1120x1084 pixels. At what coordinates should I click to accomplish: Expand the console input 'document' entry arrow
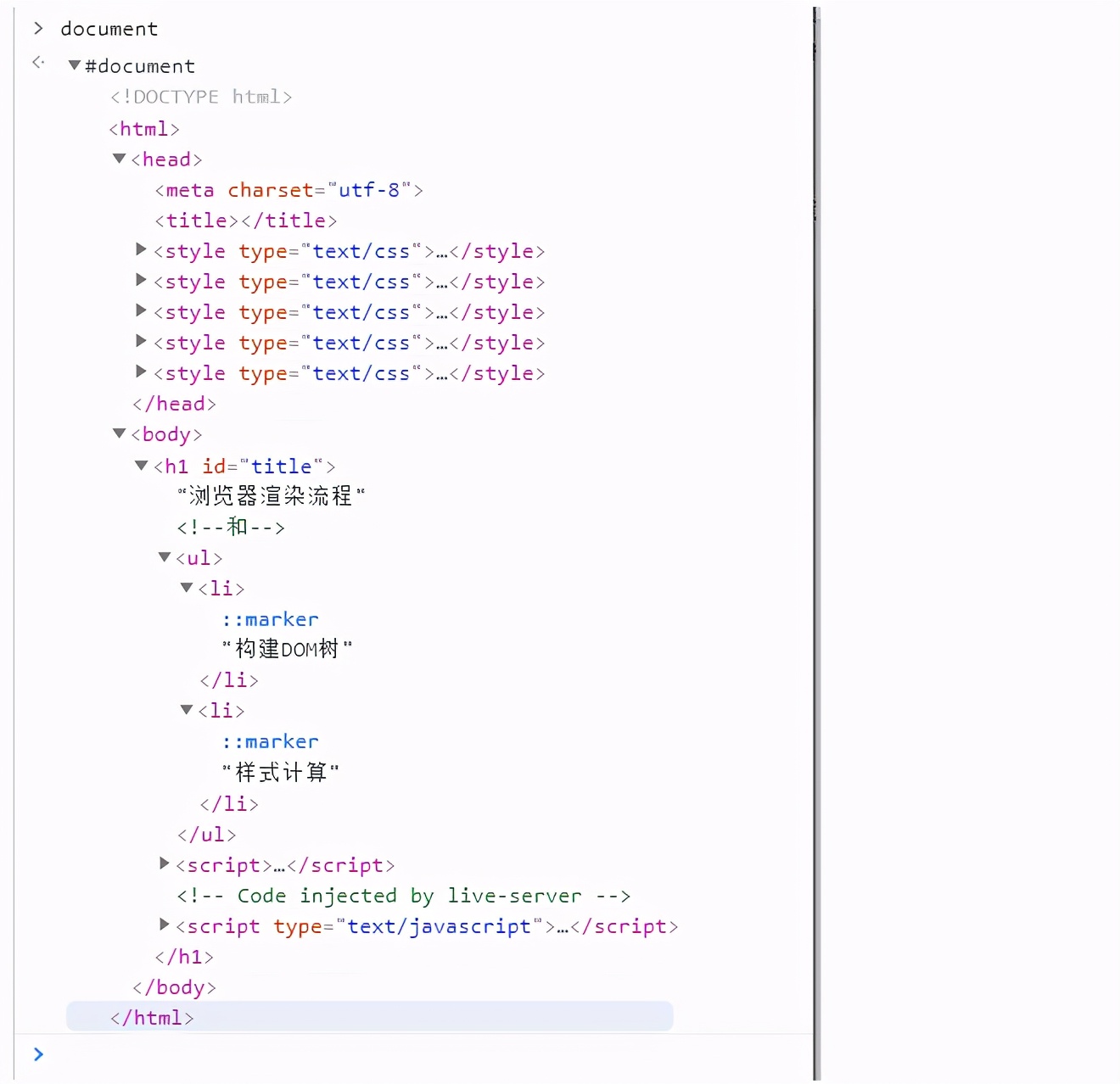click(x=38, y=29)
